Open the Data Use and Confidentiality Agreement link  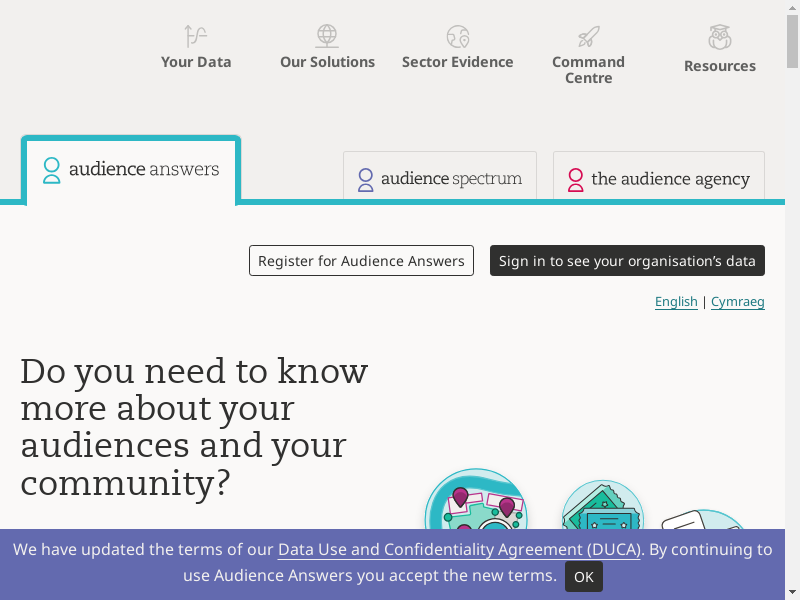coord(460,550)
